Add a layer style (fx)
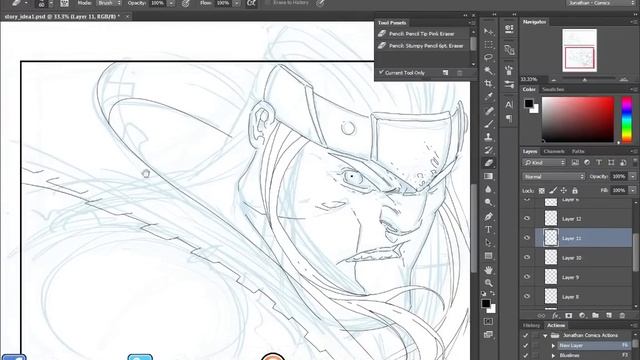640x360 pixels. click(x=555, y=316)
